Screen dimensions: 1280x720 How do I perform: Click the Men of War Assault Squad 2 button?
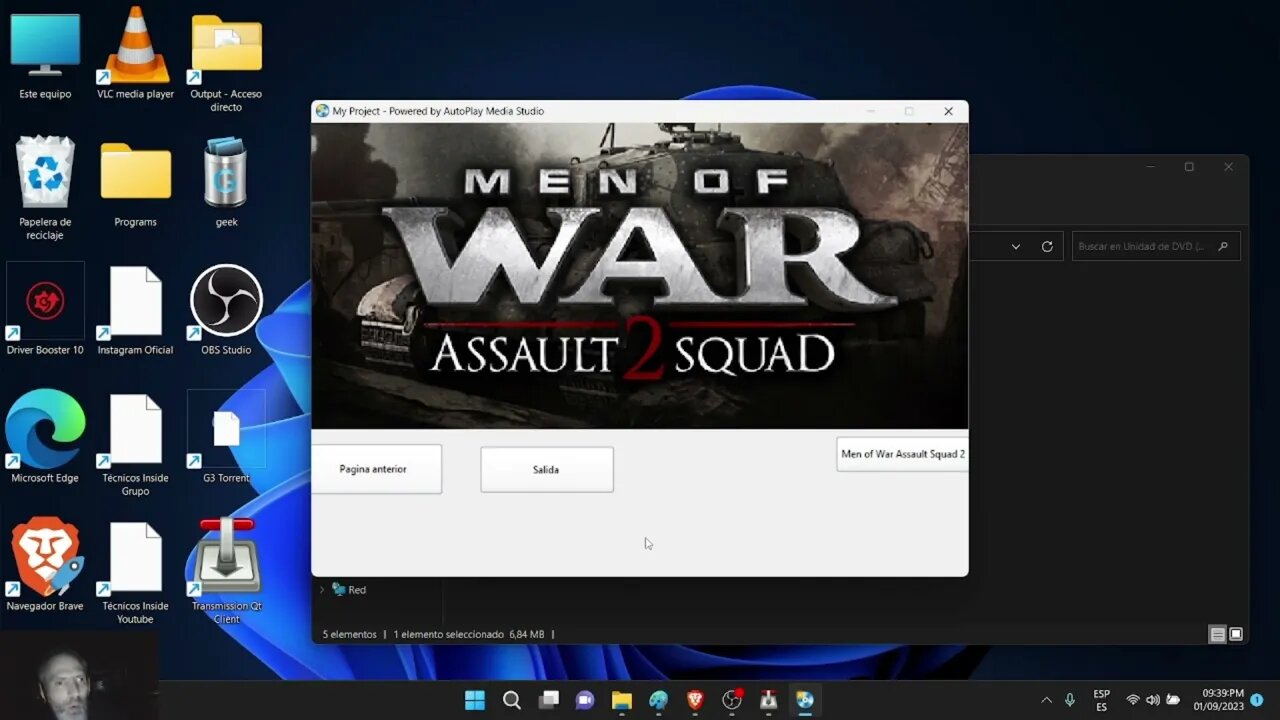[x=902, y=454]
